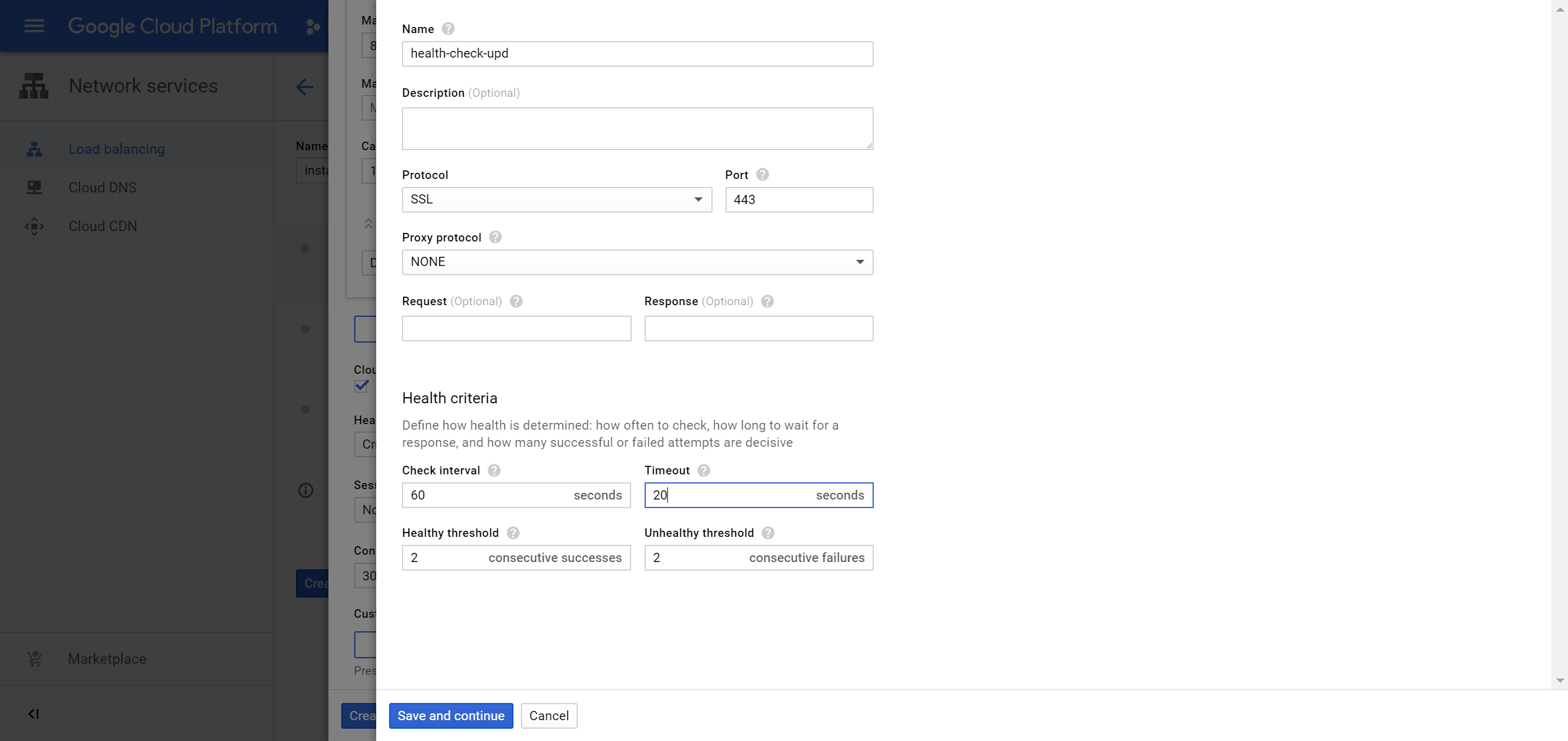Click the Health criteria heading
The width and height of the screenshot is (1568, 741).
tap(450, 398)
